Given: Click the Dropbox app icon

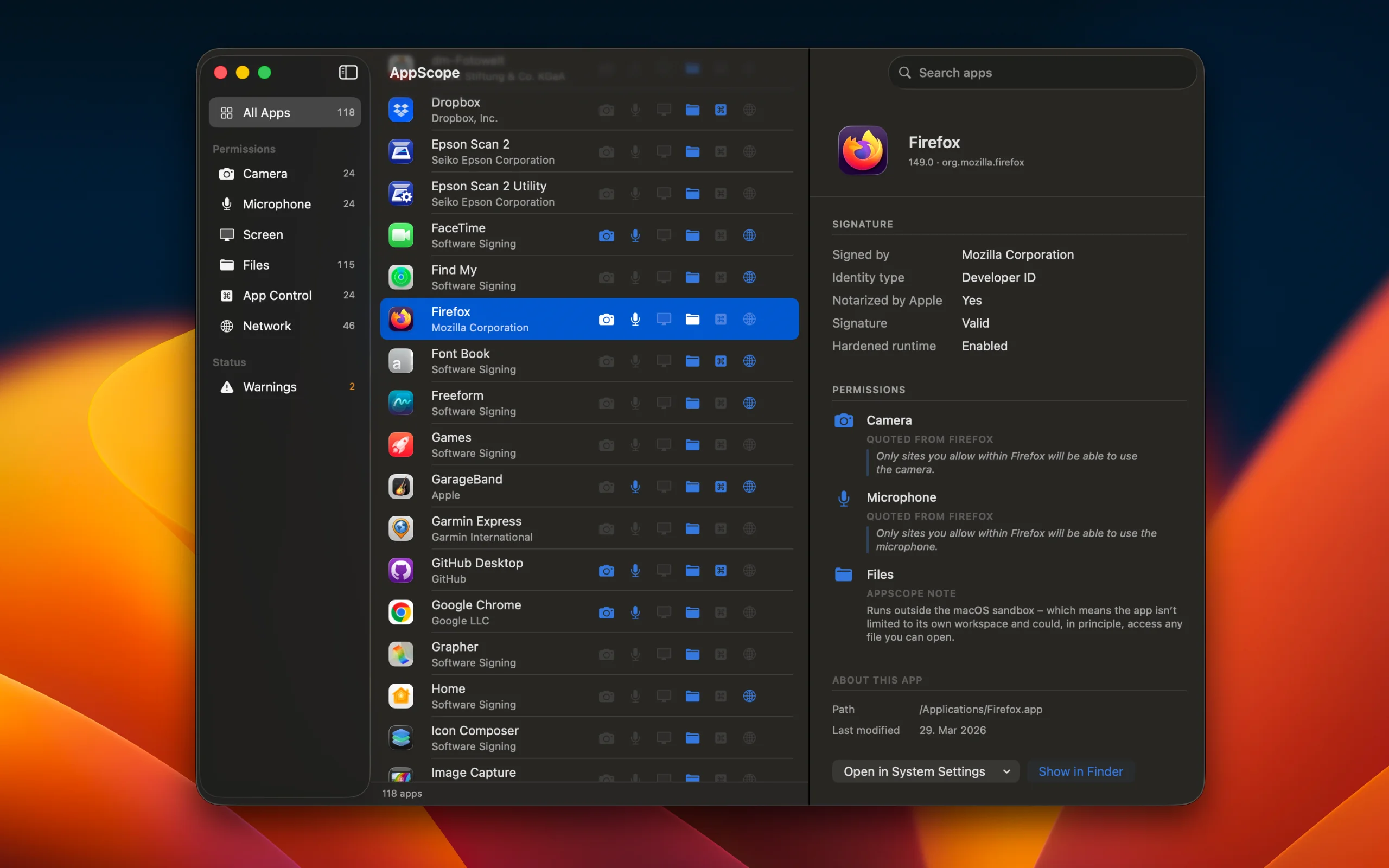Looking at the screenshot, I should (400, 110).
